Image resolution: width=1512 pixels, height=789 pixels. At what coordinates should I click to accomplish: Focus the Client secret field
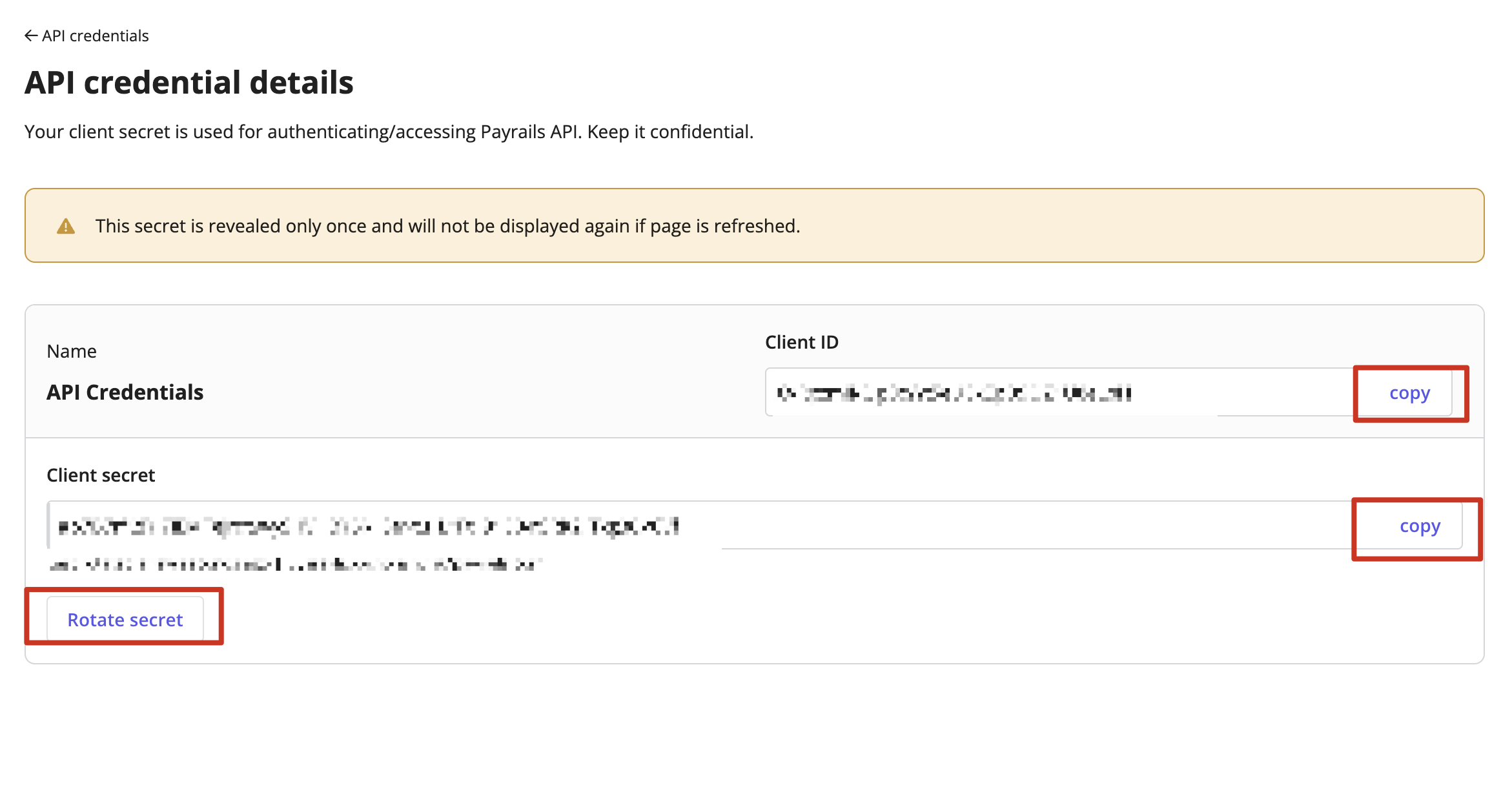700,526
